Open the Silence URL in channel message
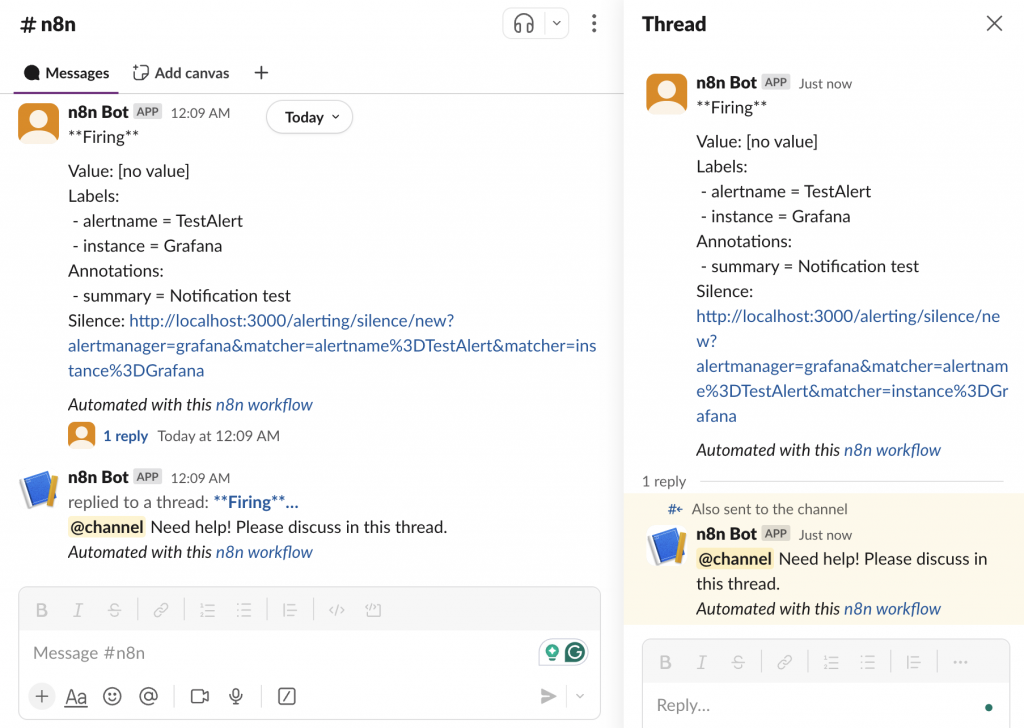 (x=332, y=345)
